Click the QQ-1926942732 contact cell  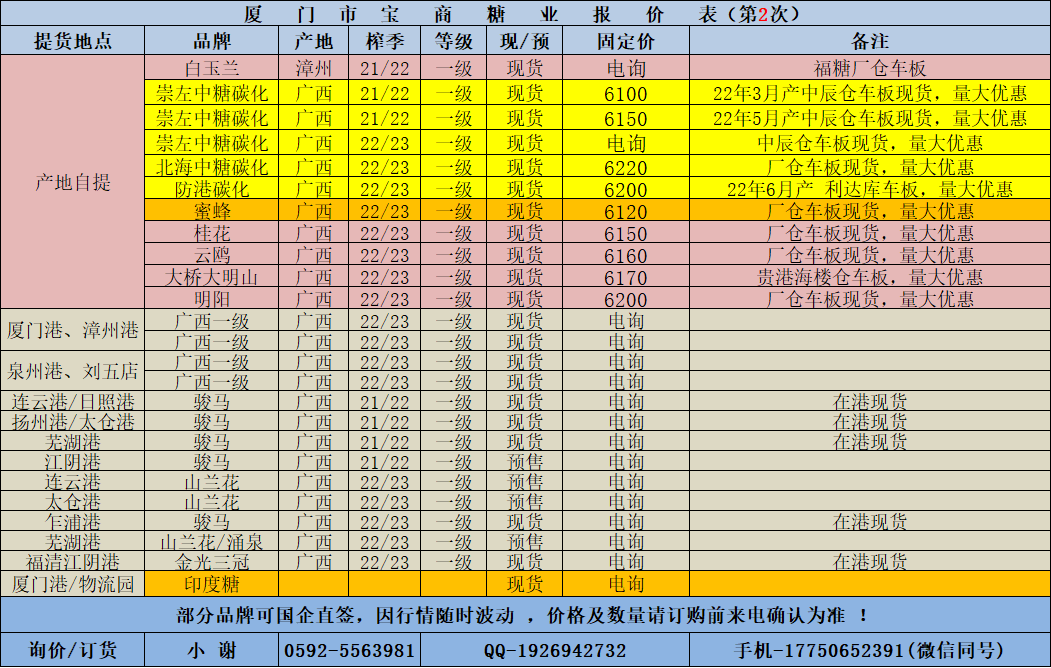[555, 650]
